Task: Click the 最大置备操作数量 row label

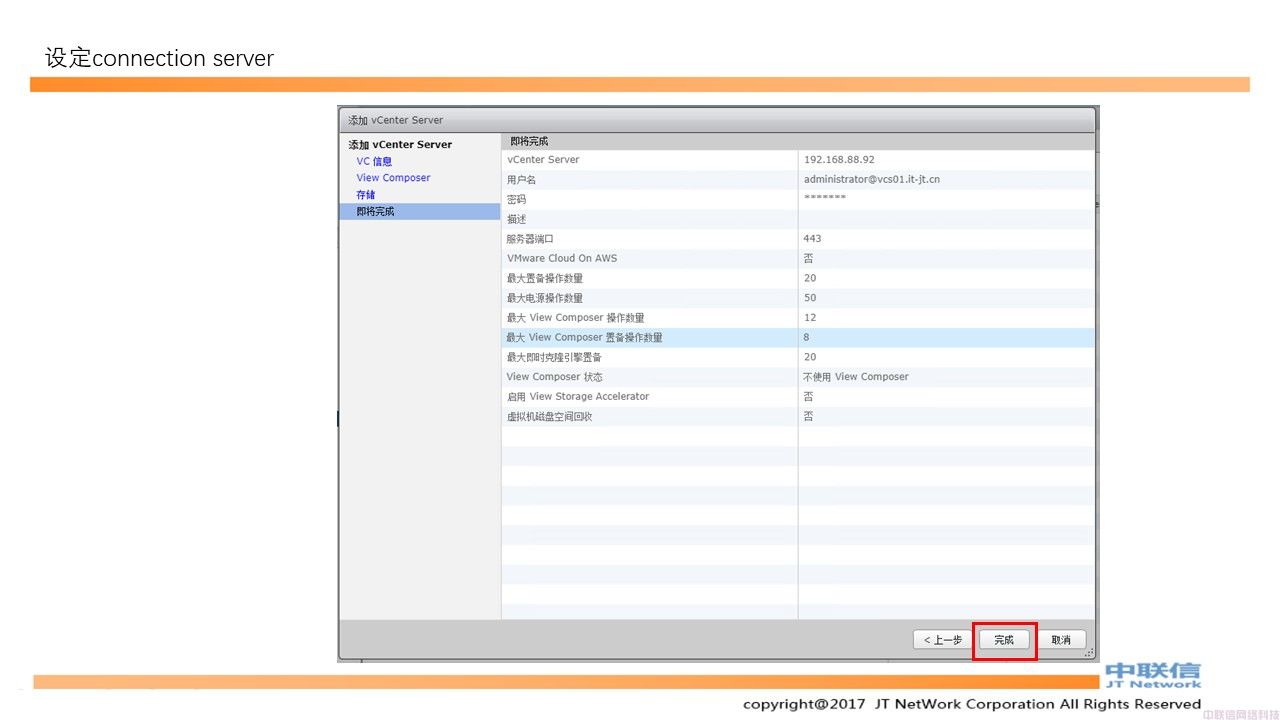Action: click(545, 278)
